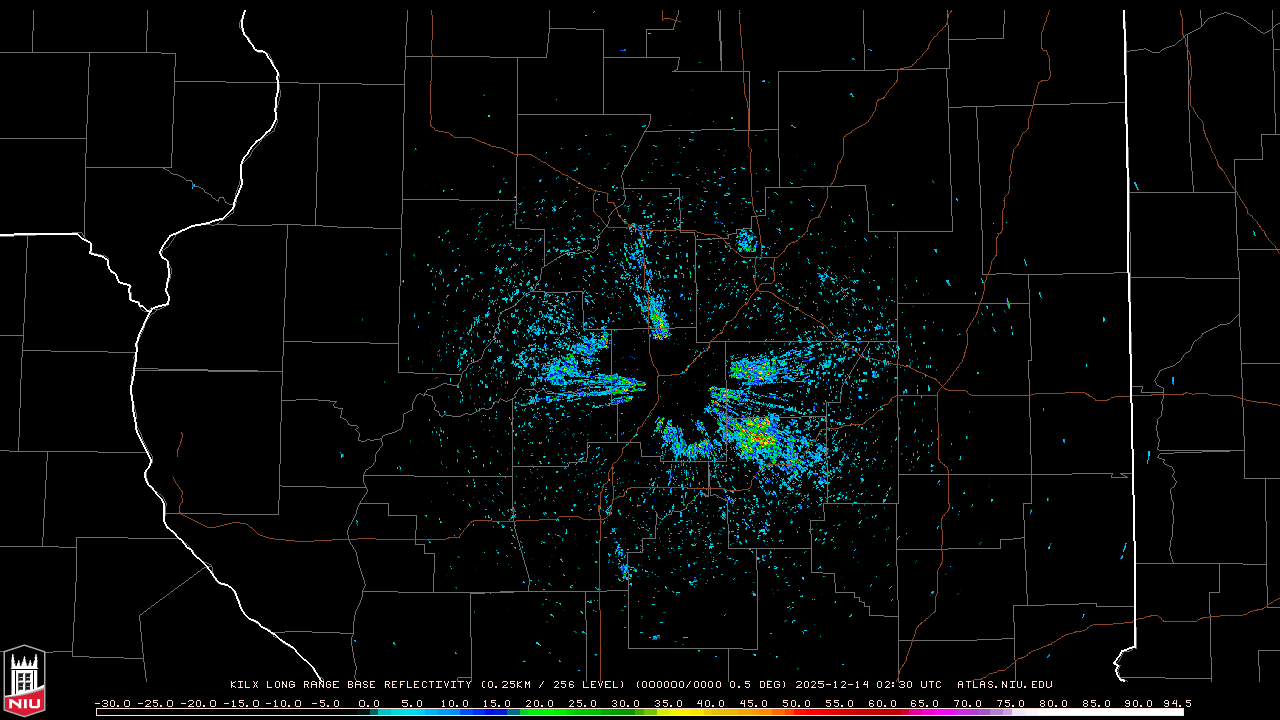1280x720 pixels.
Task: Click the 10.0 scale label
Action: pos(454,703)
